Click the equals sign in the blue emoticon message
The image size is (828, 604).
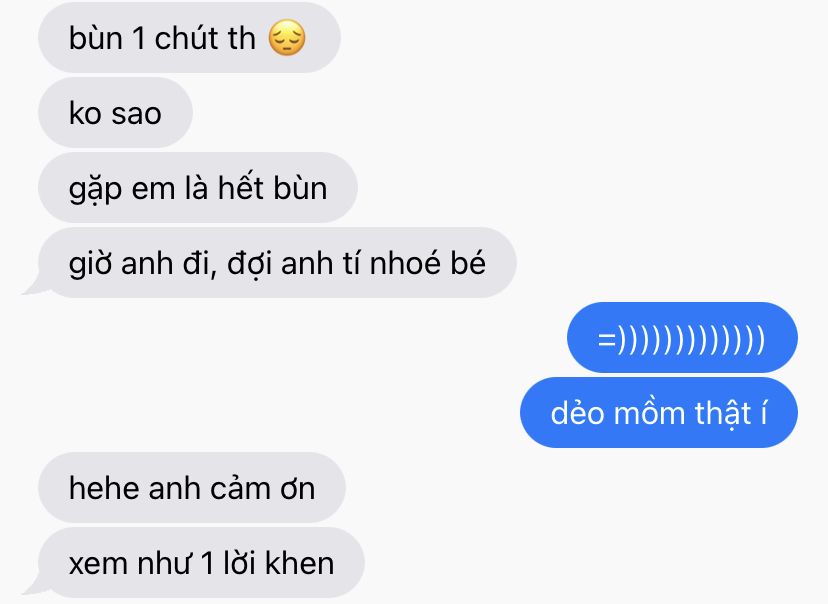(607, 338)
